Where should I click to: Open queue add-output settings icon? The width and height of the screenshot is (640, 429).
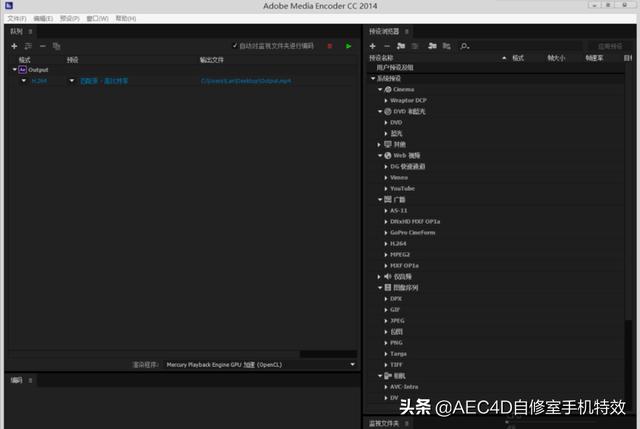pyautogui.click(x=28, y=46)
